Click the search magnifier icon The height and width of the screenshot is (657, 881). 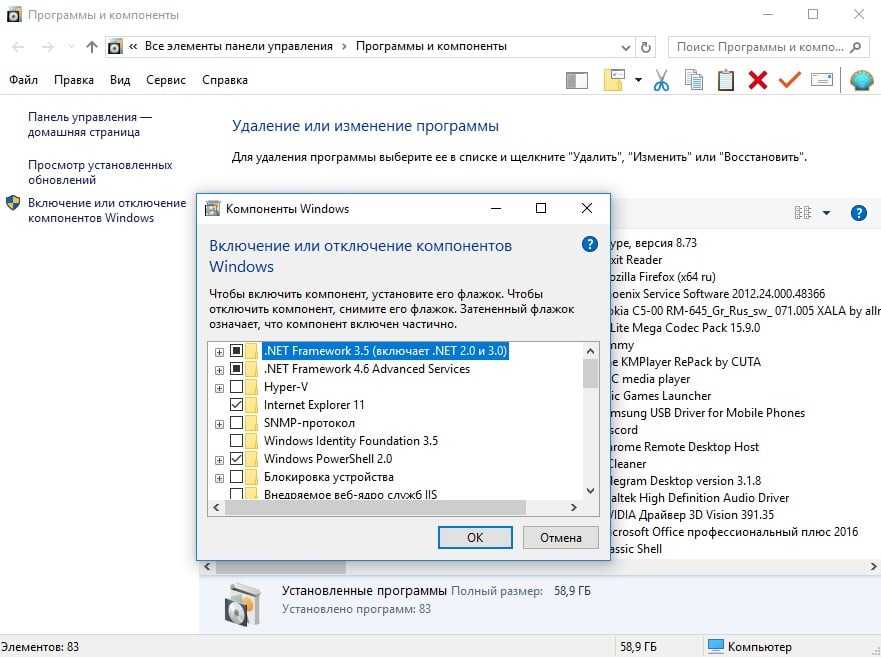click(855, 47)
